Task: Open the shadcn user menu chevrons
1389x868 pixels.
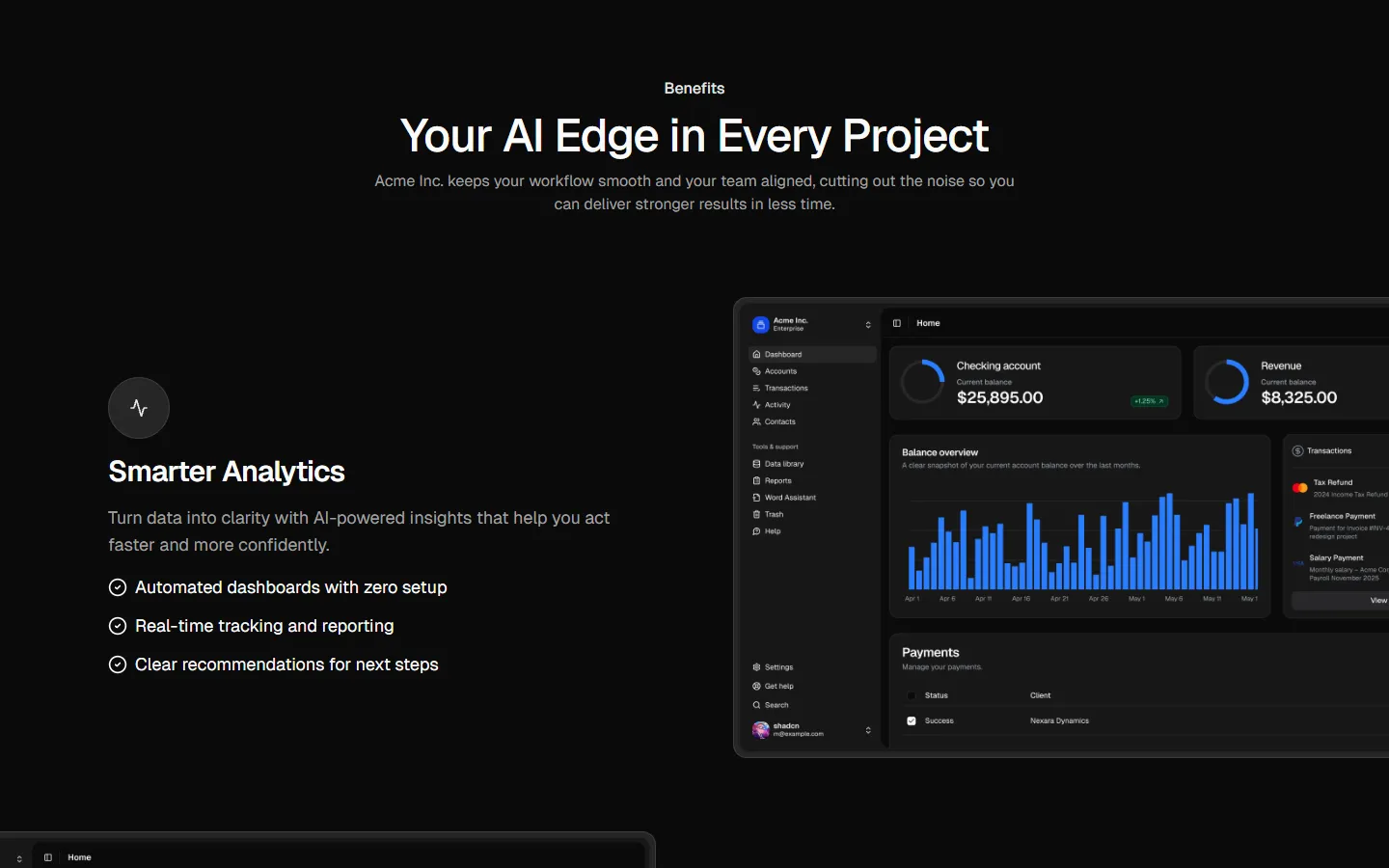Action: point(868,730)
